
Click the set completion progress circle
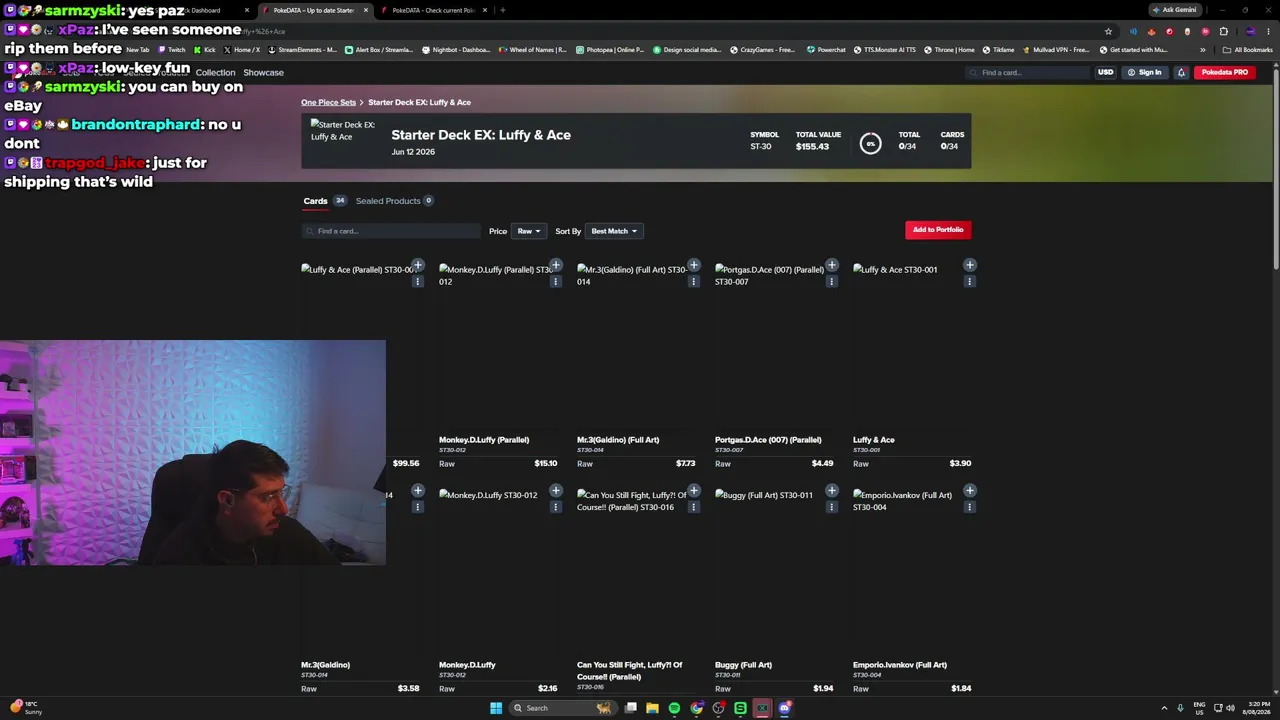870,144
